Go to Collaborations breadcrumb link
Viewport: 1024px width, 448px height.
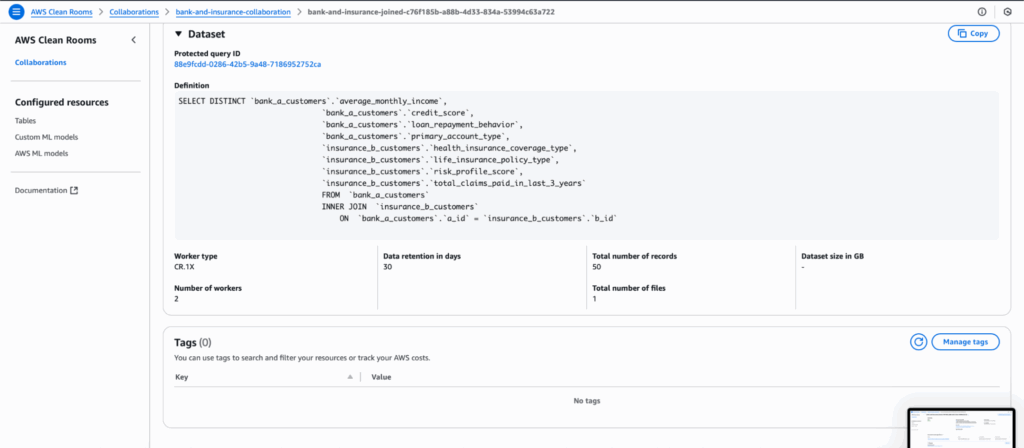(x=134, y=12)
